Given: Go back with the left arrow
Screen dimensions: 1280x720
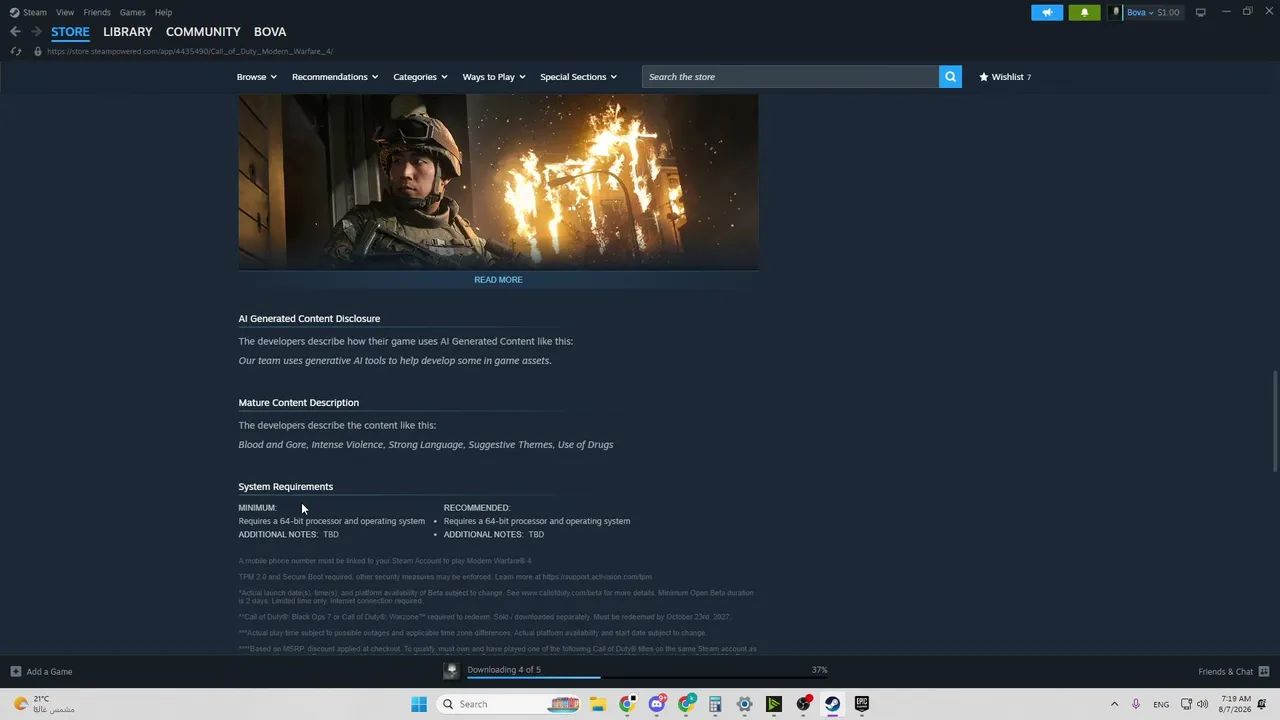Looking at the screenshot, I should tap(15, 32).
